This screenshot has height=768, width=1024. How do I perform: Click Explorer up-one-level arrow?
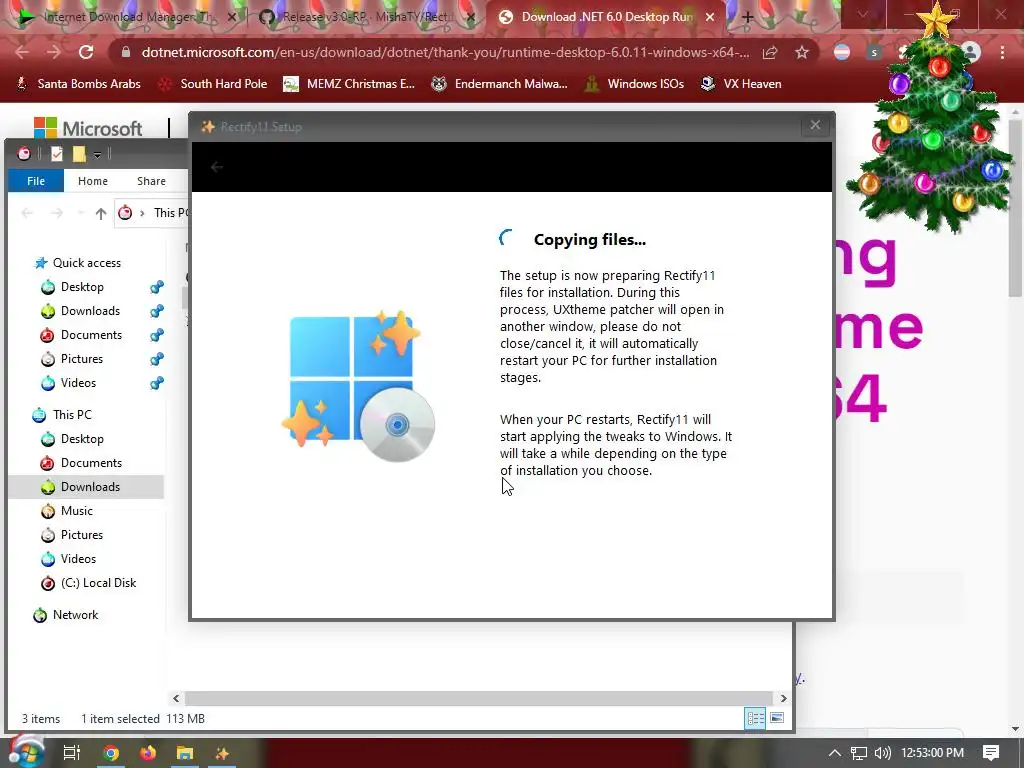[101, 213]
